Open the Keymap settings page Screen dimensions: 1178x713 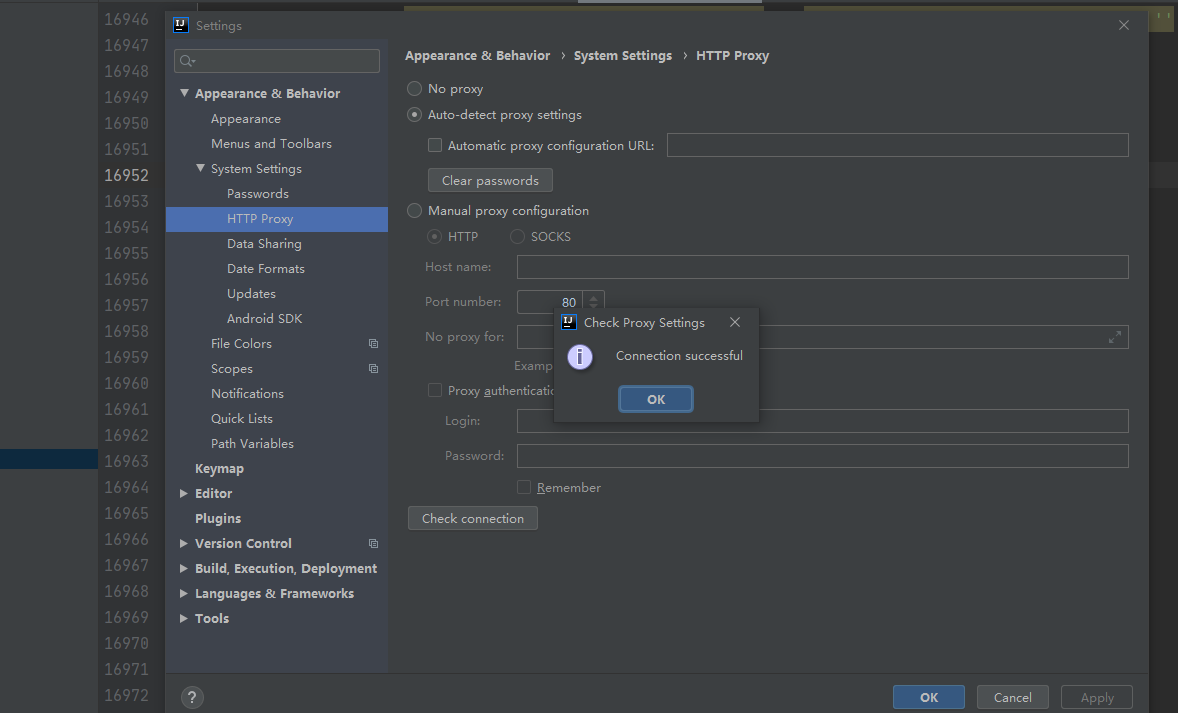click(x=219, y=469)
